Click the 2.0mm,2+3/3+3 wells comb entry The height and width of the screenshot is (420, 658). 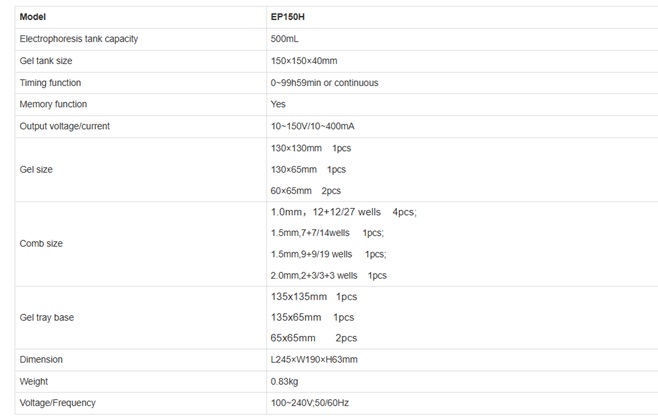point(329,276)
